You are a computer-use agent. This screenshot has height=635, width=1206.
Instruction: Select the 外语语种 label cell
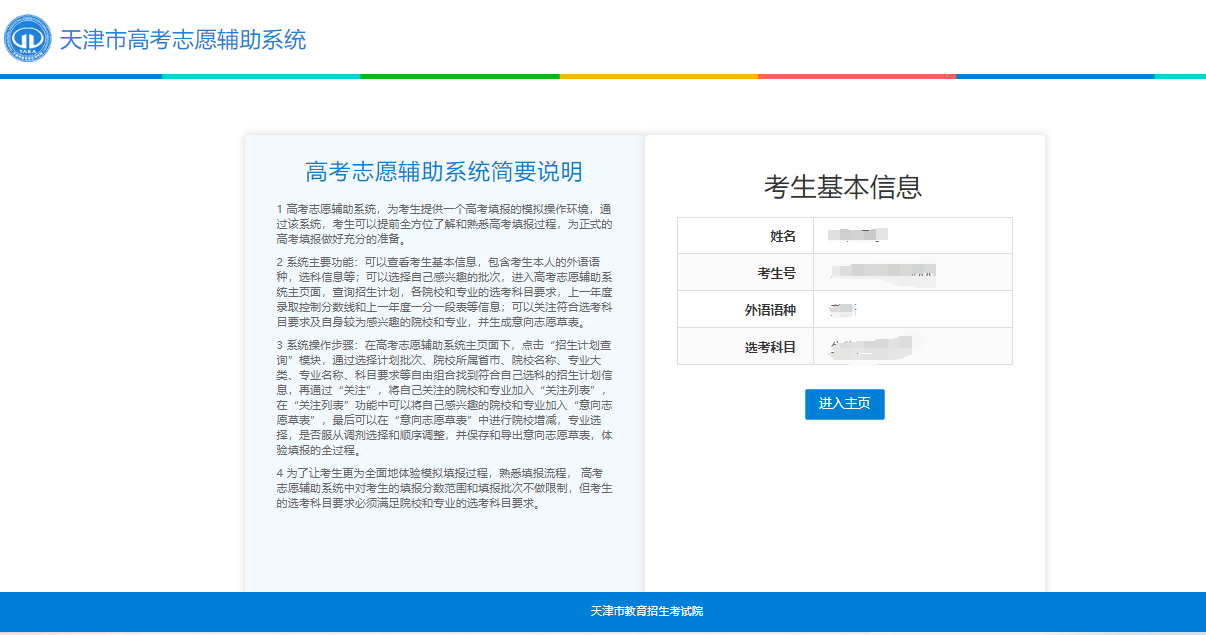pyautogui.click(x=746, y=310)
